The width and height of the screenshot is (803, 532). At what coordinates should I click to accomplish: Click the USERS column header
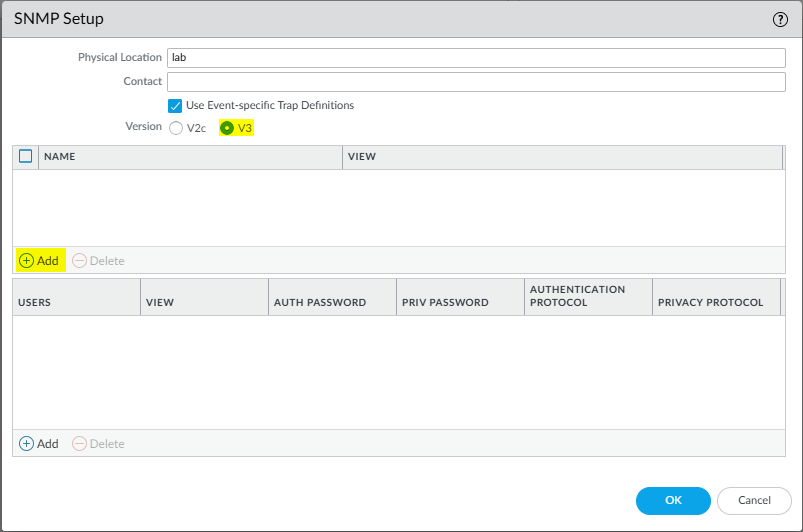click(76, 302)
